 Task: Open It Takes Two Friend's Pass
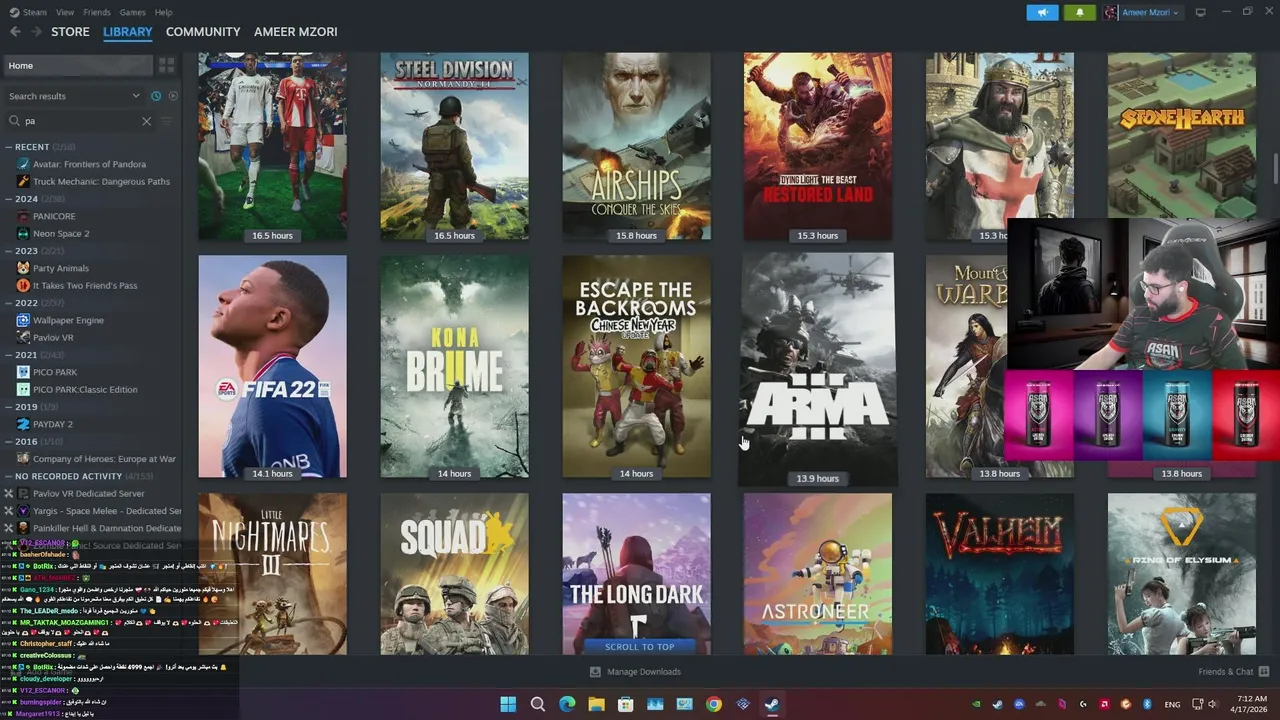[85, 286]
